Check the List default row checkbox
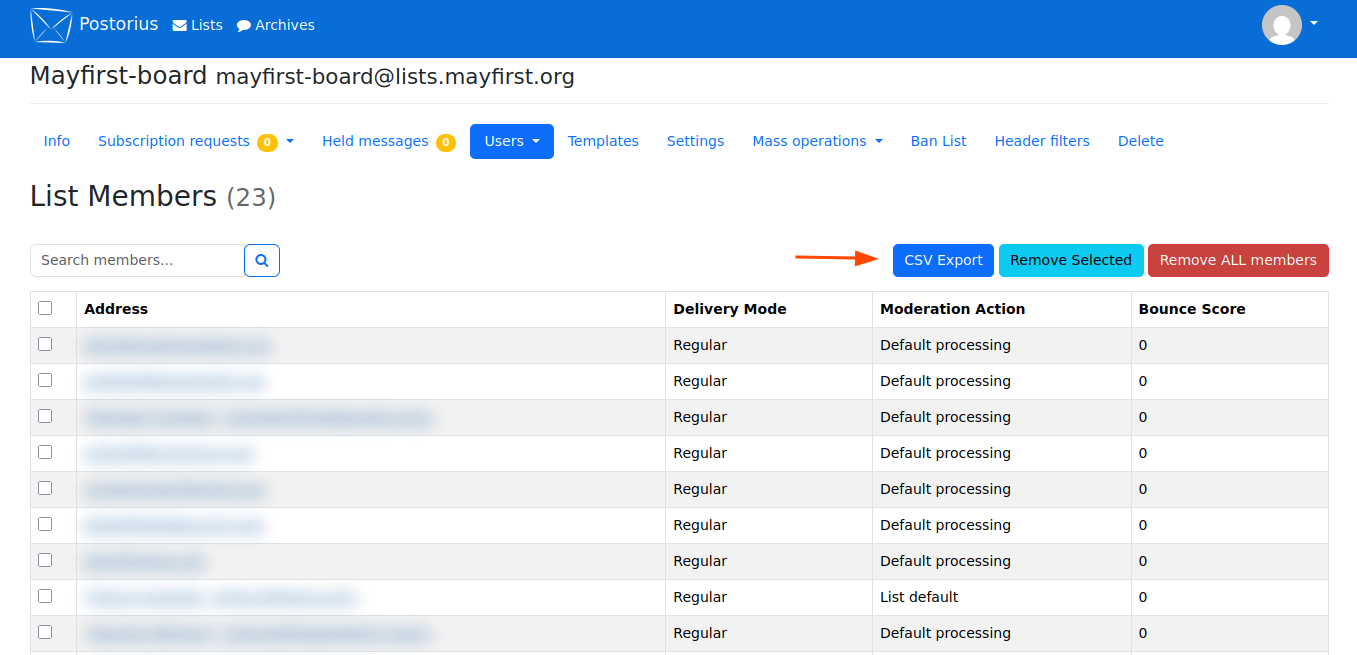The height and width of the screenshot is (655, 1357). tap(45, 596)
